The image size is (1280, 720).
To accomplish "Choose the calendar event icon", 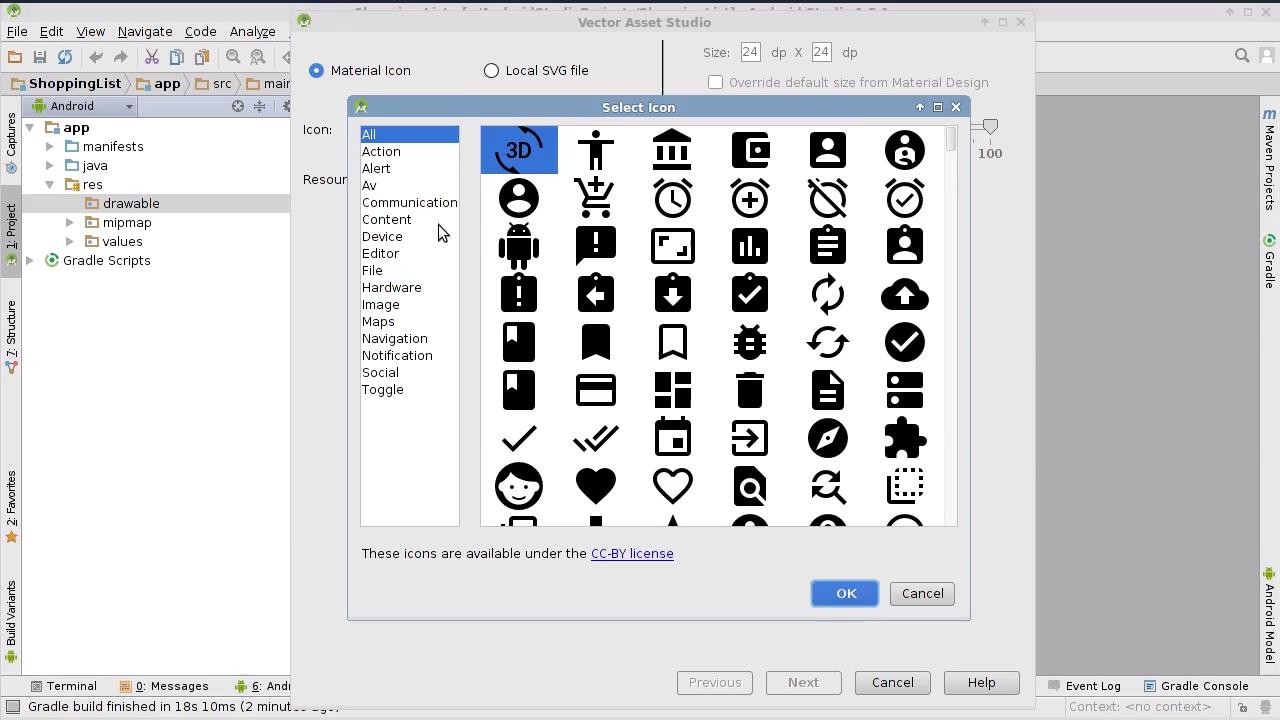I will (x=673, y=438).
